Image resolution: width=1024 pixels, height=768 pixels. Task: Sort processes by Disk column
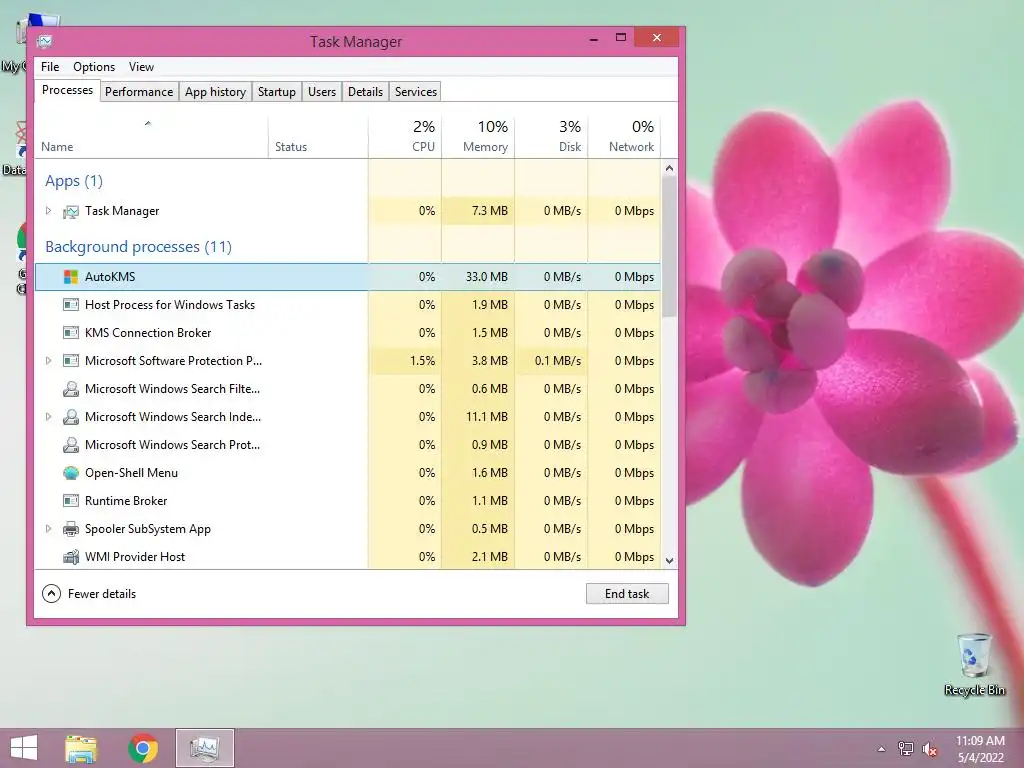(x=551, y=137)
